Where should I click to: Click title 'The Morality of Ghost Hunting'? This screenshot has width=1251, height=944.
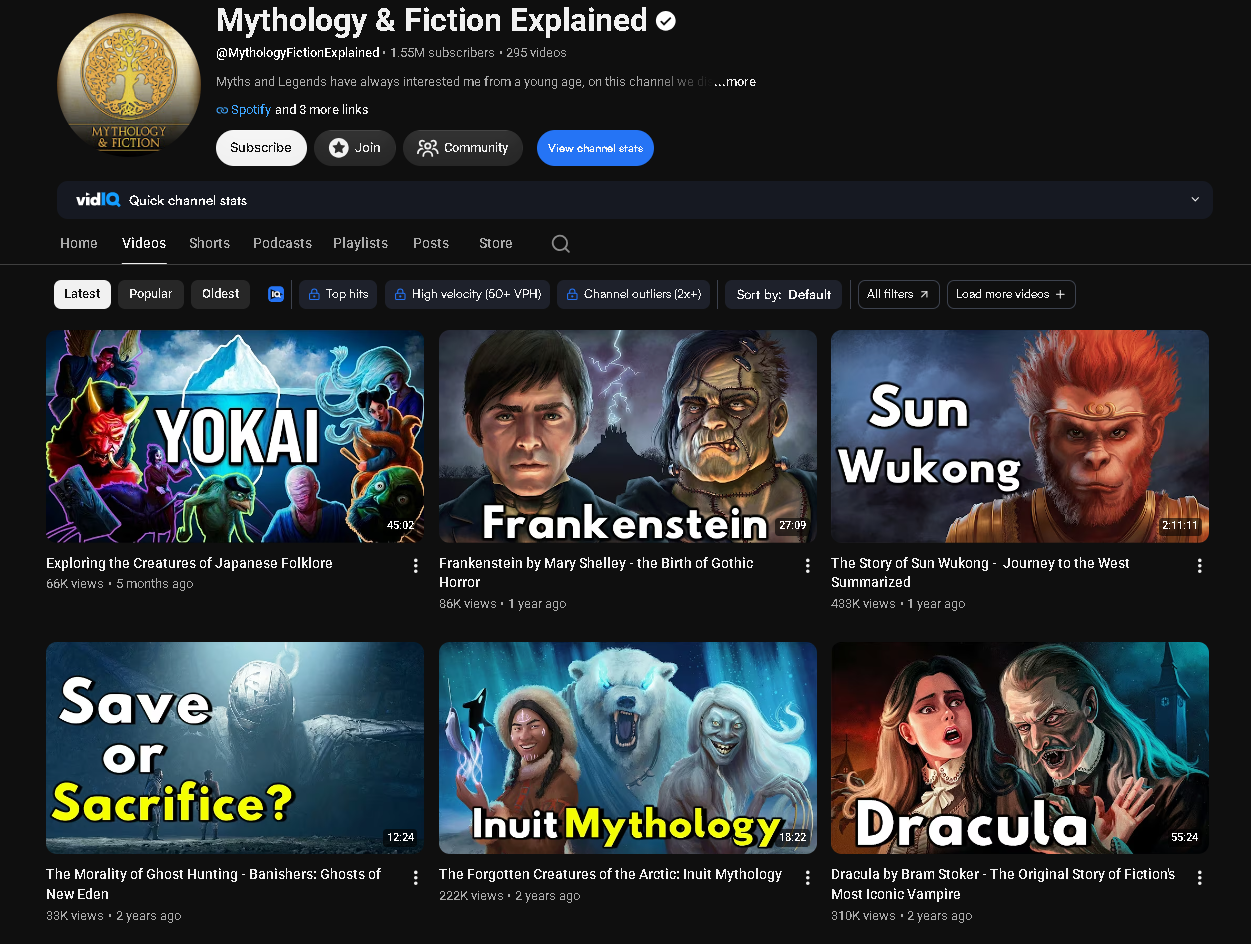point(213,884)
